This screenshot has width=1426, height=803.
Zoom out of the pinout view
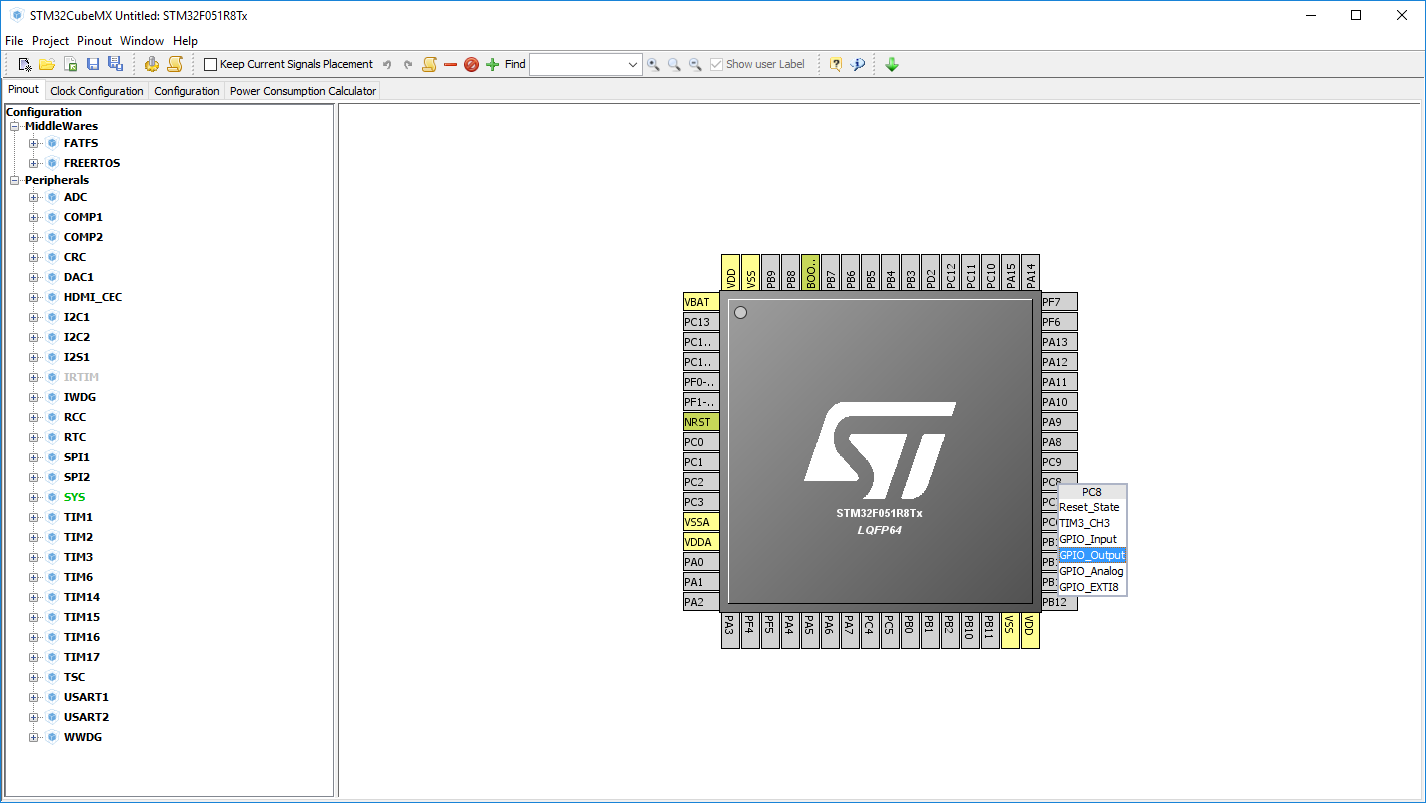click(694, 64)
